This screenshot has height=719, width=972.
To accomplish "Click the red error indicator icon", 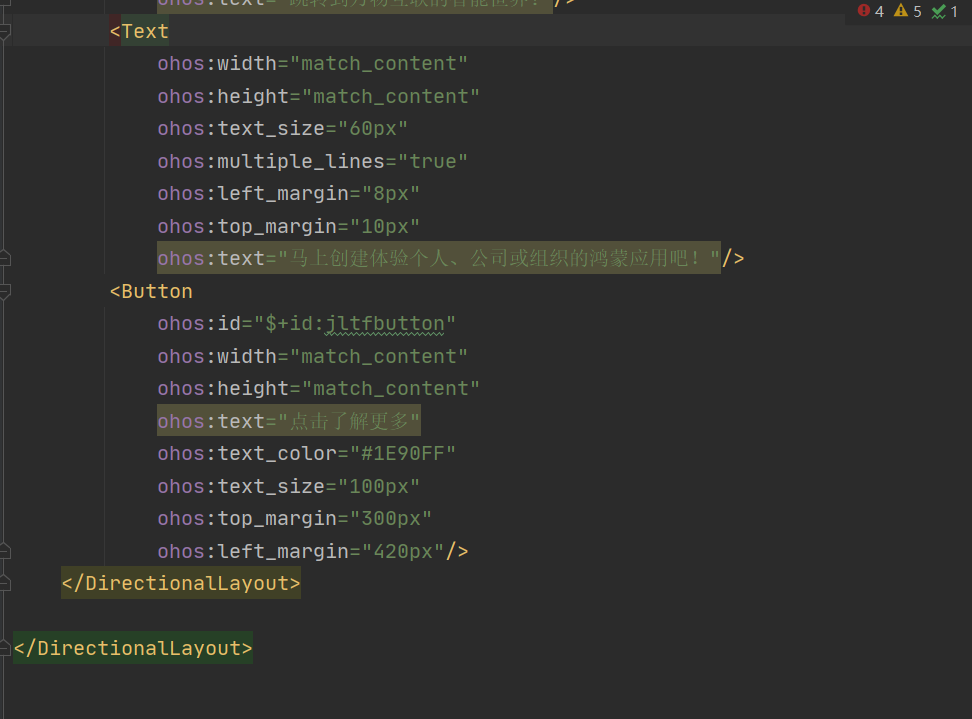I will (x=863, y=11).
